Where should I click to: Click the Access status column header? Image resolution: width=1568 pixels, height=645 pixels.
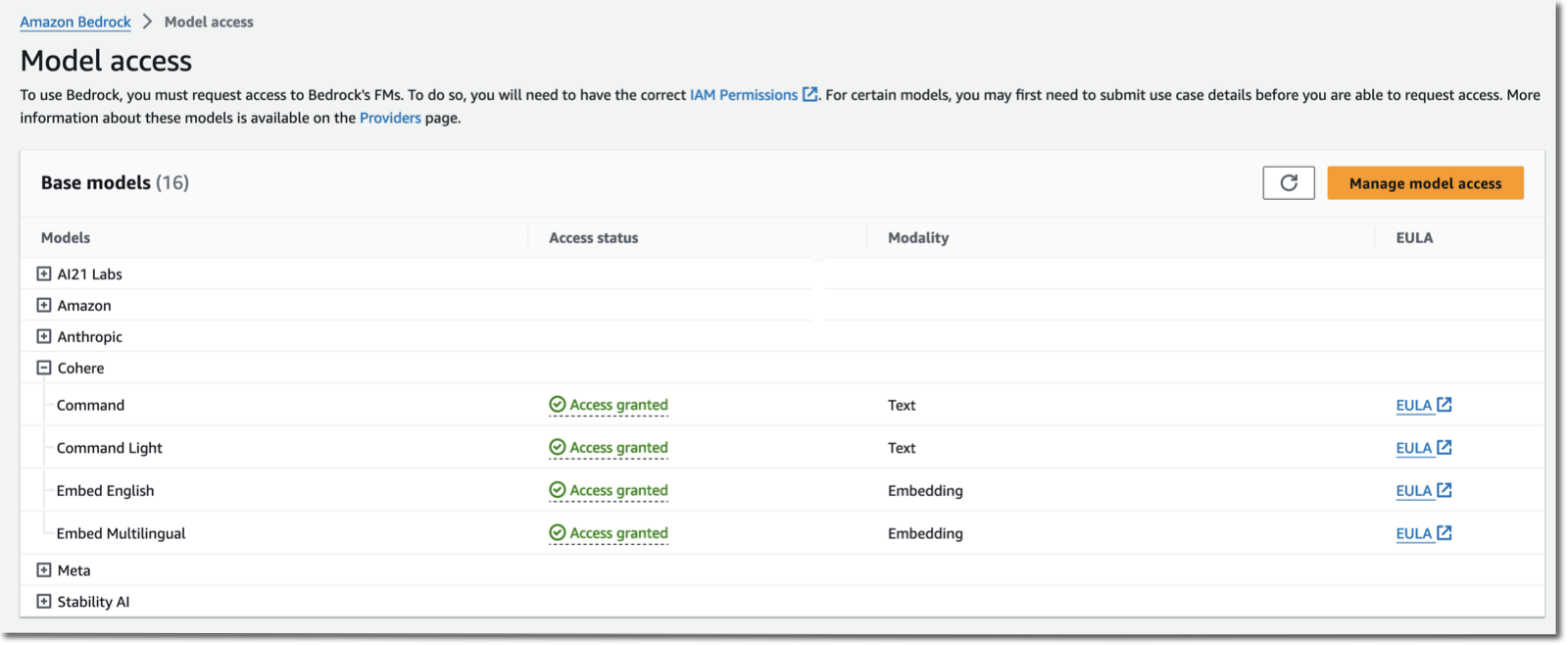click(593, 238)
